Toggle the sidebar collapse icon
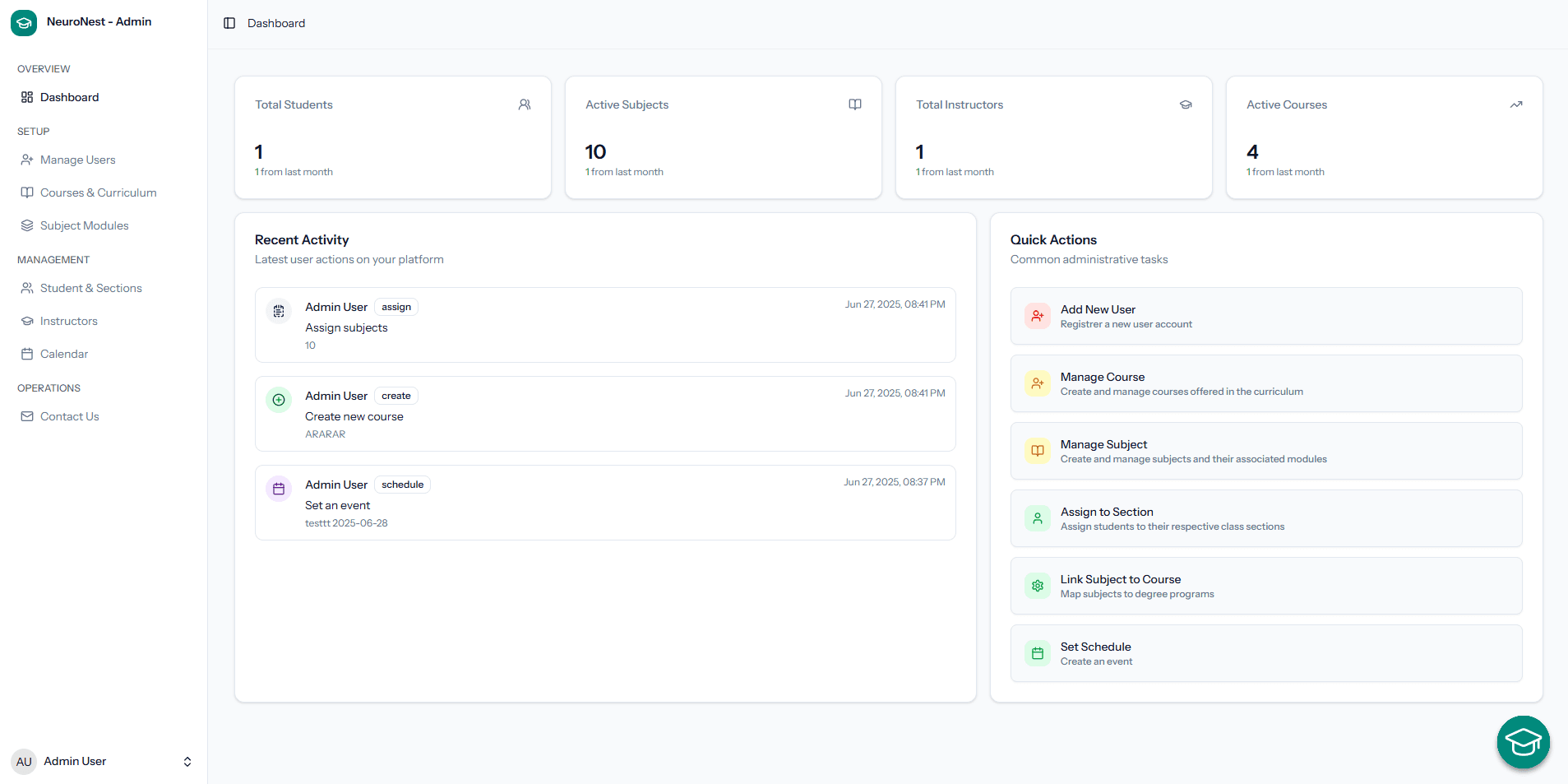1568x784 pixels. [229, 23]
